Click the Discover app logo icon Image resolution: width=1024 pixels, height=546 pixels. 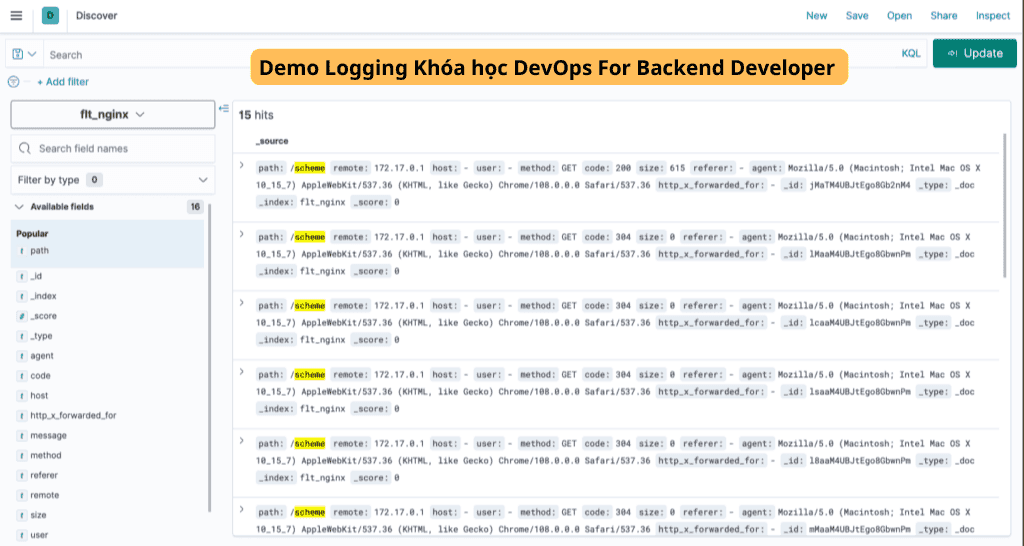(x=50, y=16)
